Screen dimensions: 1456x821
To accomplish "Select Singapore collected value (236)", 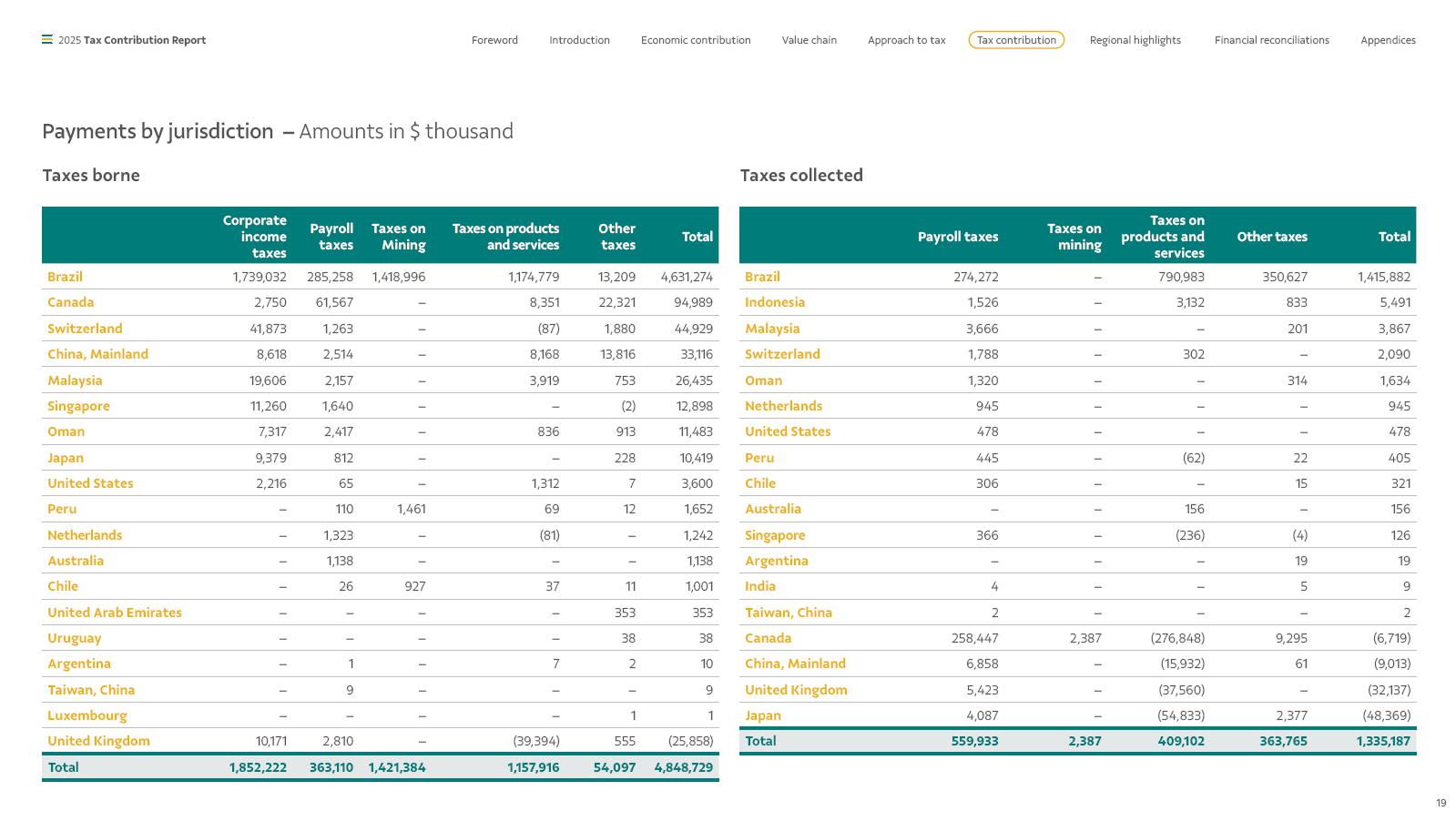I will 1190,535.
